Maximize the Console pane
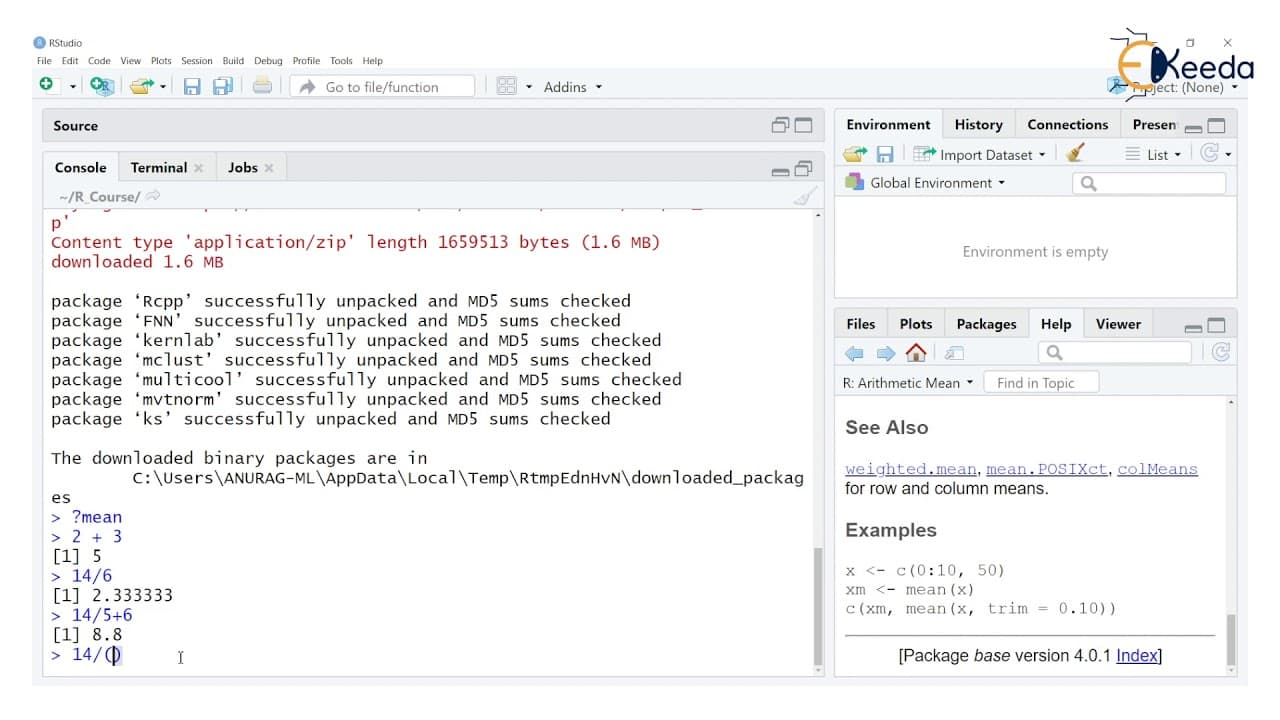The height and width of the screenshot is (720, 1280). point(803,168)
